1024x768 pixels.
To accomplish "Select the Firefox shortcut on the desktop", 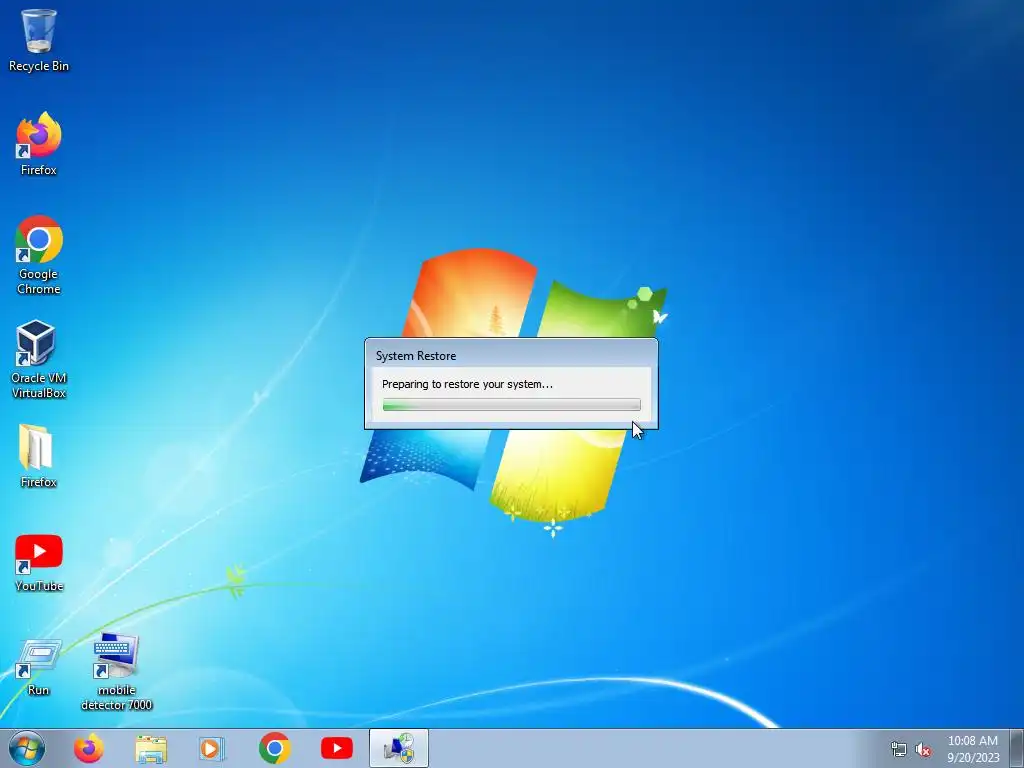I will [x=39, y=144].
